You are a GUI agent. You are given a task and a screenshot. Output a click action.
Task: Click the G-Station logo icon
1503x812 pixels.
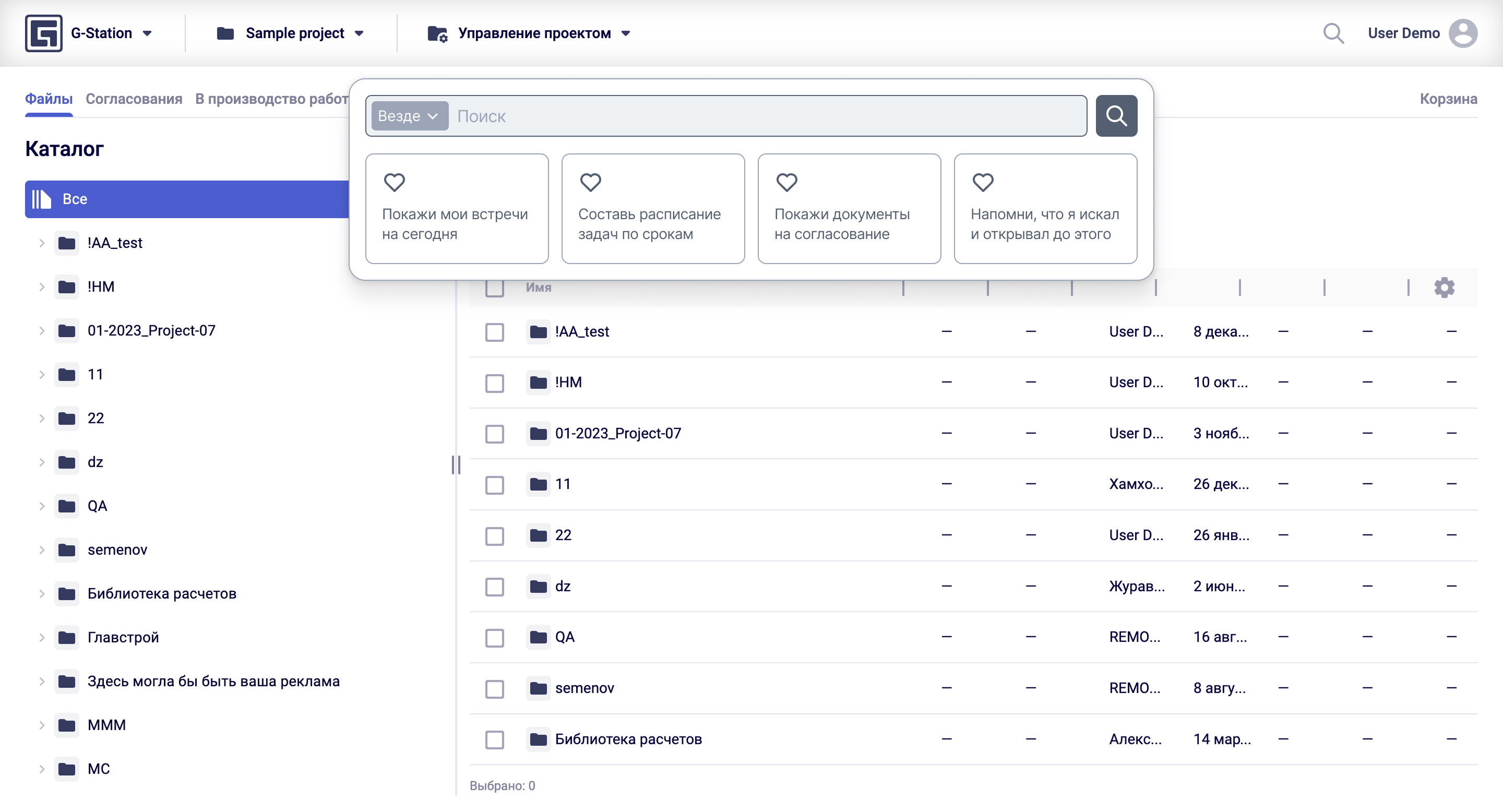[43, 33]
